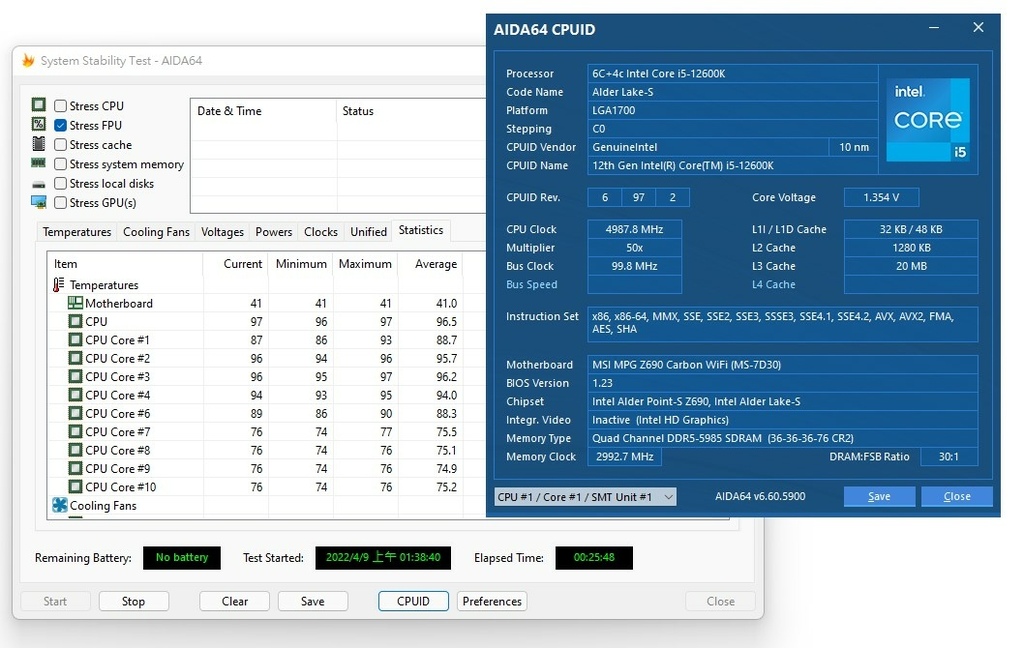Click the memory module icon beside Stress system memory
This screenshot has height=648, width=1024.
(39, 163)
